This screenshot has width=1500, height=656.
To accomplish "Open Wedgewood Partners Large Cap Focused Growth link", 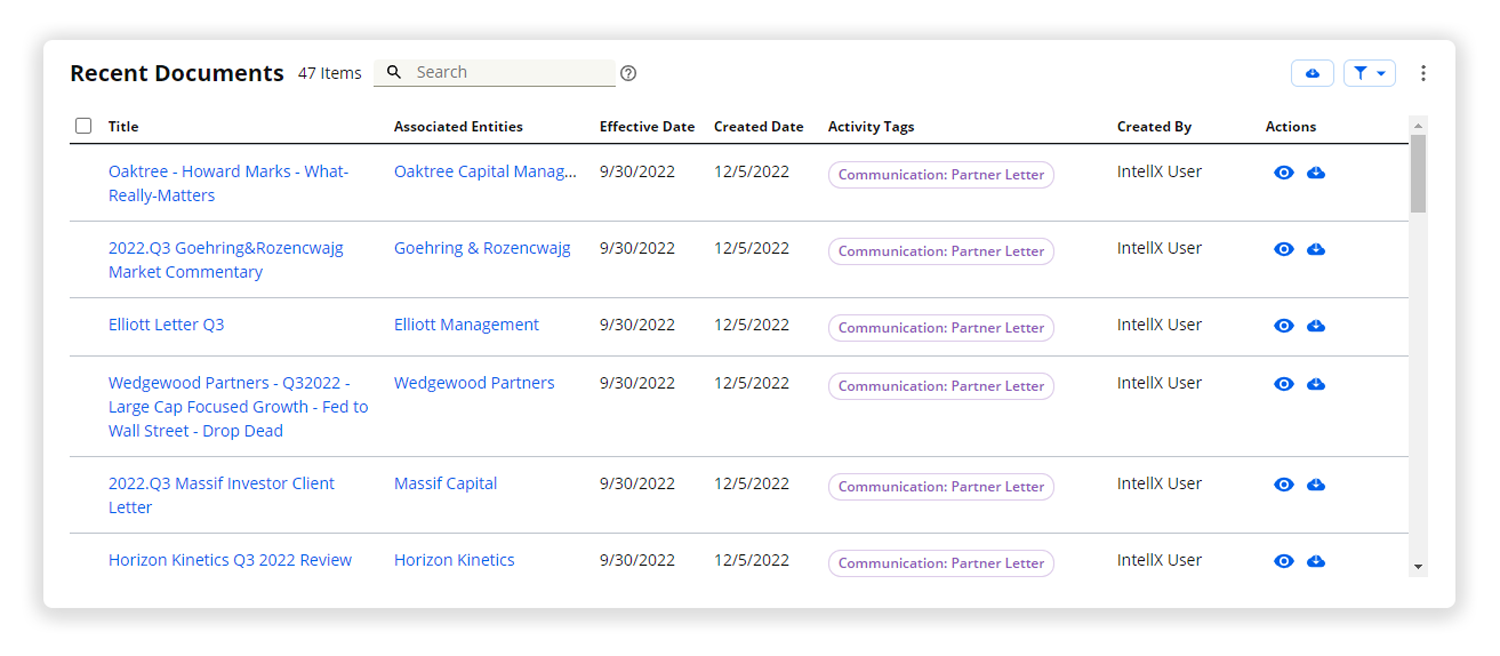I will (x=238, y=407).
